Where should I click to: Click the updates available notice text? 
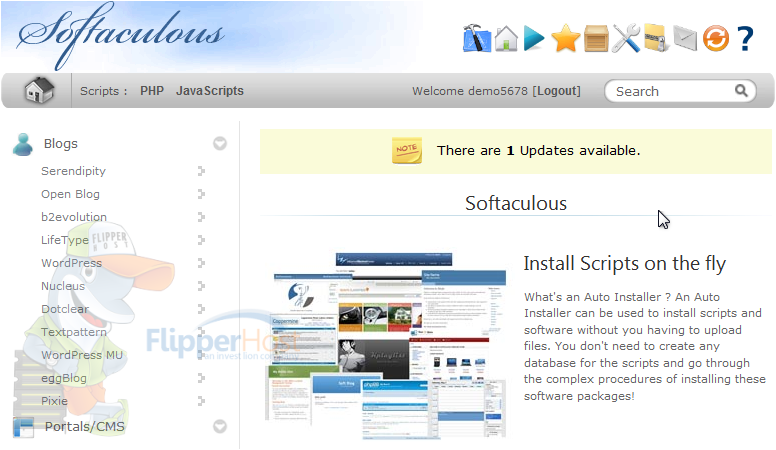[x=538, y=150]
